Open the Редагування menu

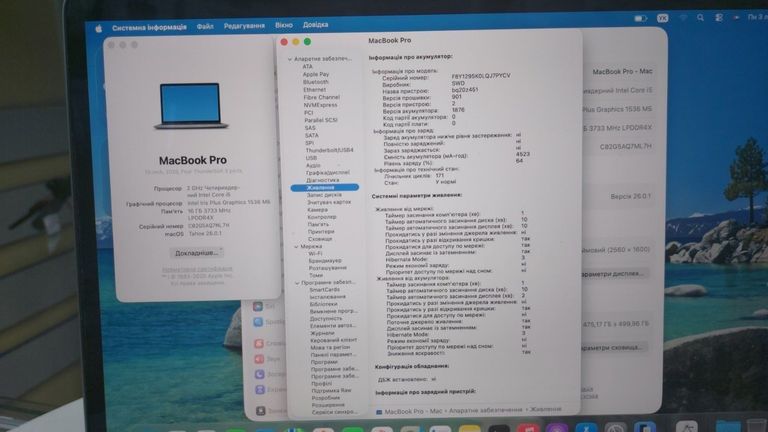244,25
